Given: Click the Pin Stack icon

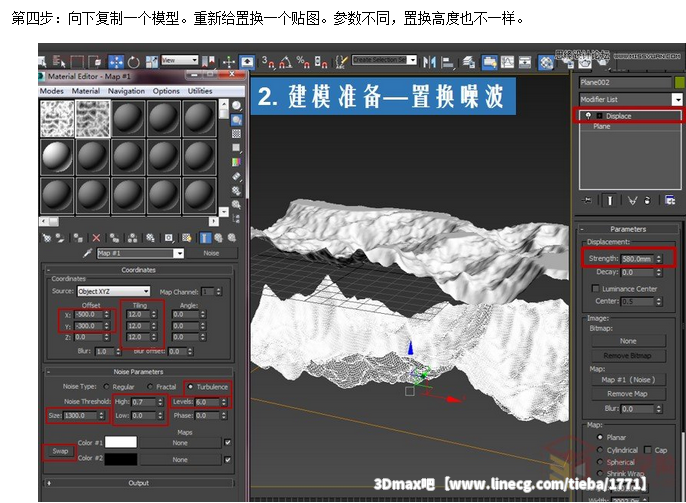Looking at the screenshot, I should [587, 200].
